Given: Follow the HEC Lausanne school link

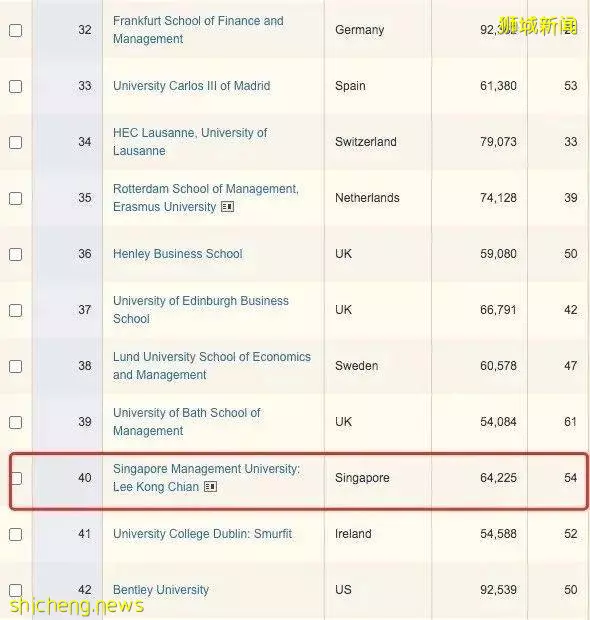Looking at the screenshot, I should click(190, 142).
